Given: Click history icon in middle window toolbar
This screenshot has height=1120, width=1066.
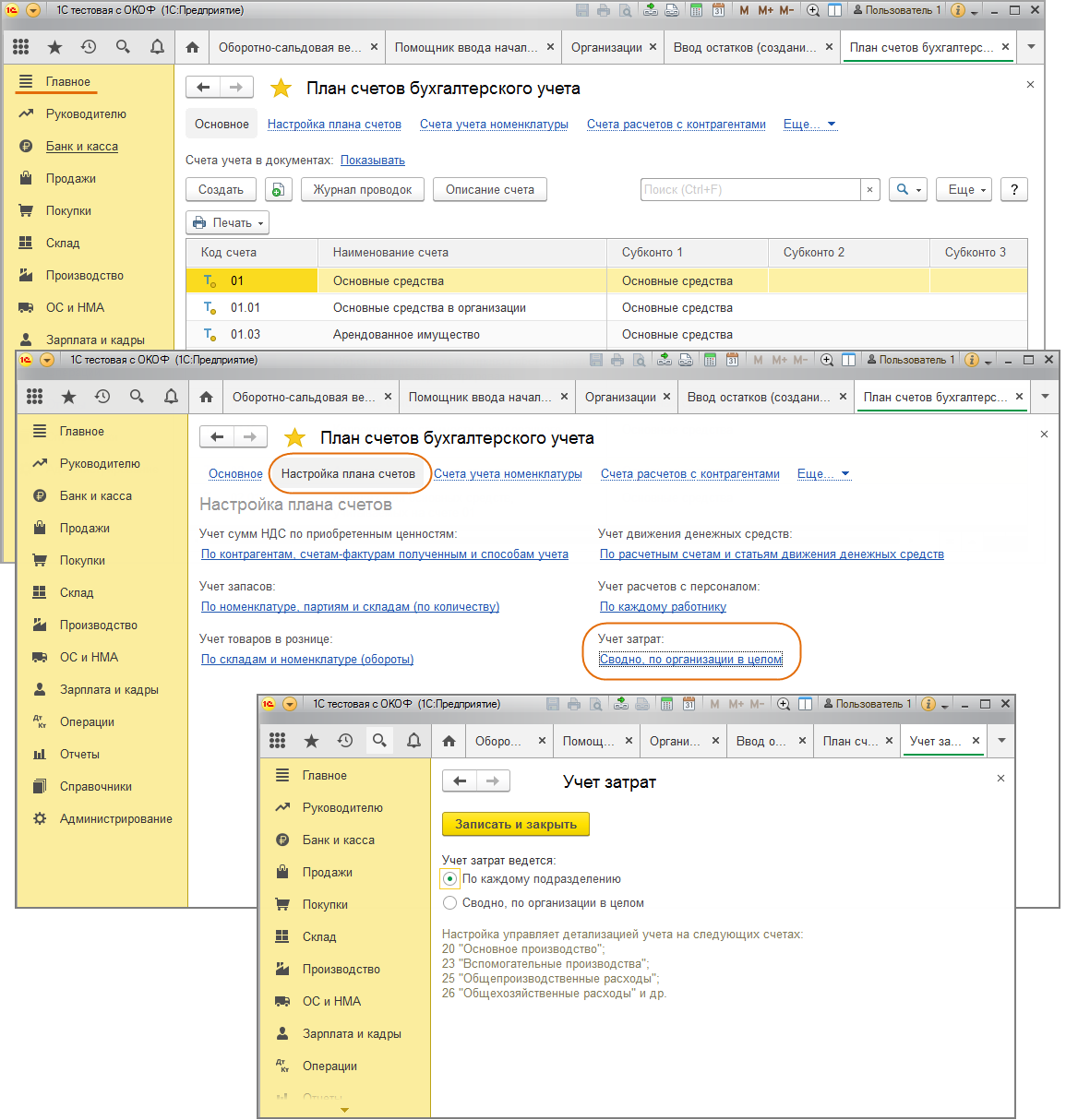Looking at the screenshot, I should point(102,397).
